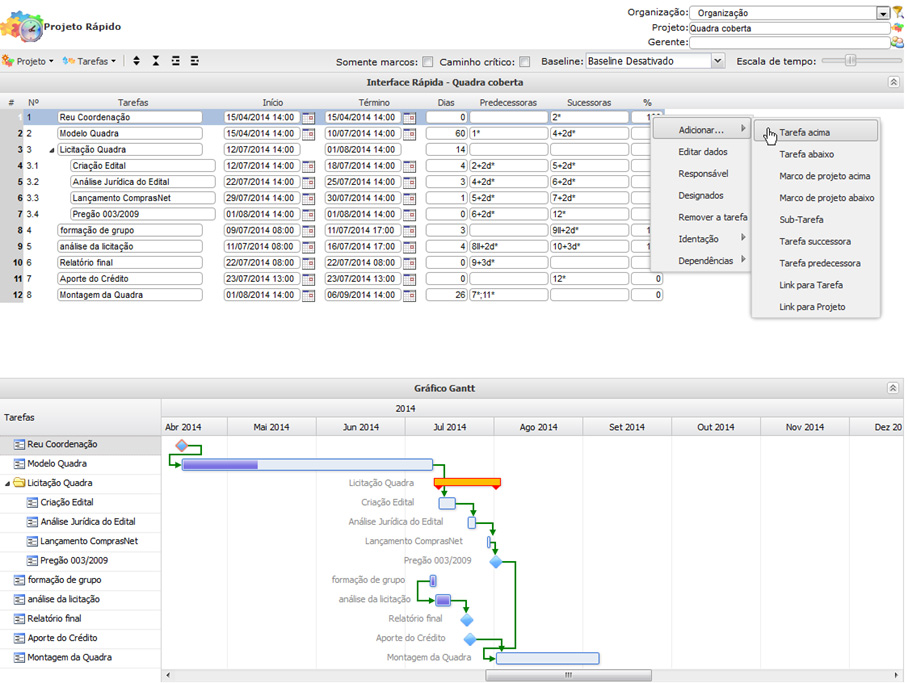Click Modelo Quadra progress bar in Gantt

pyautogui.click(x=307, y=465)
